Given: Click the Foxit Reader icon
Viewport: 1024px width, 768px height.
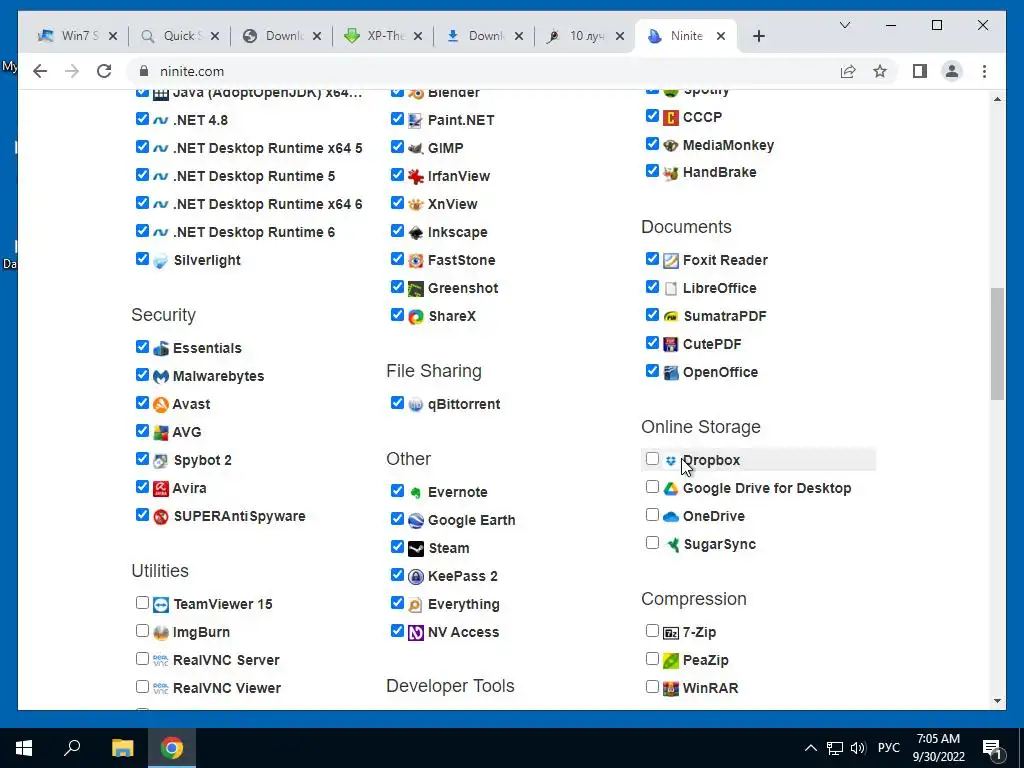Looking at the screenshot, I should click(x=671, y=261).
